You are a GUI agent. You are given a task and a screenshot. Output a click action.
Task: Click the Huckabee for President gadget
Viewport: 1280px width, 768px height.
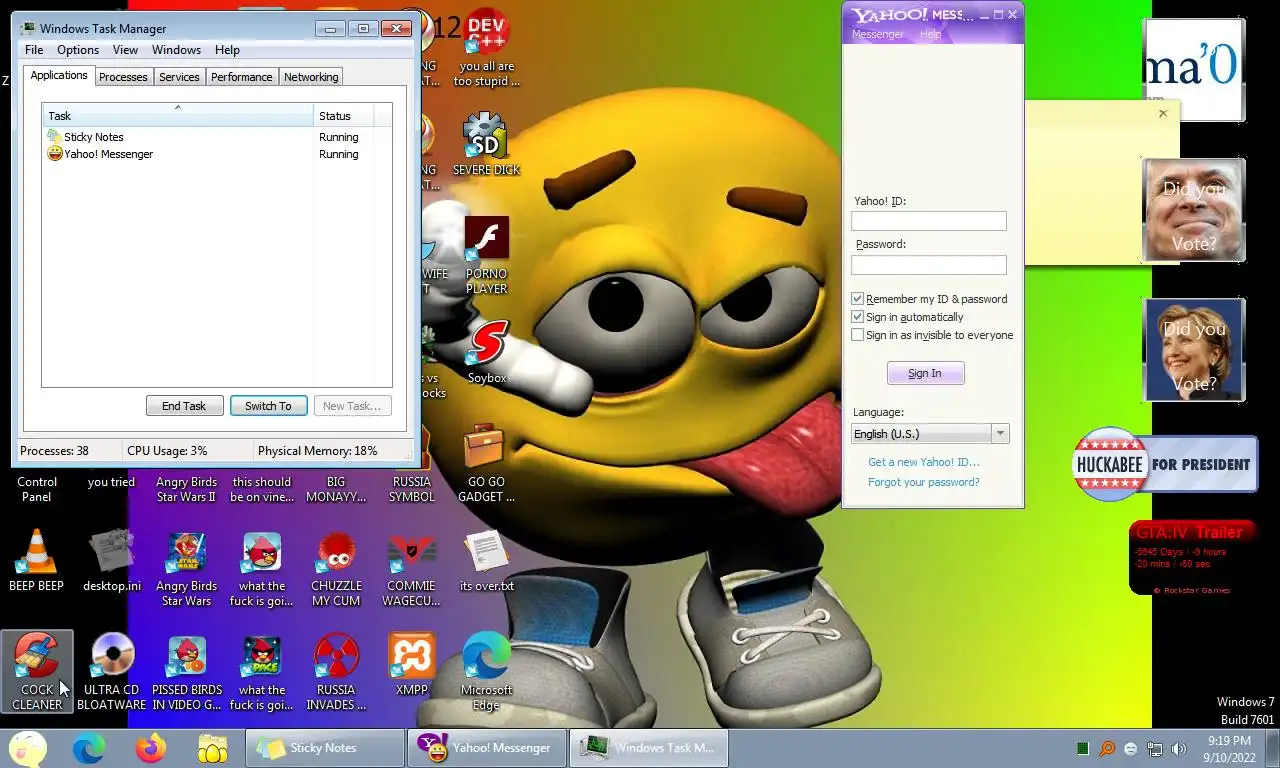[x=1165, y=464]
